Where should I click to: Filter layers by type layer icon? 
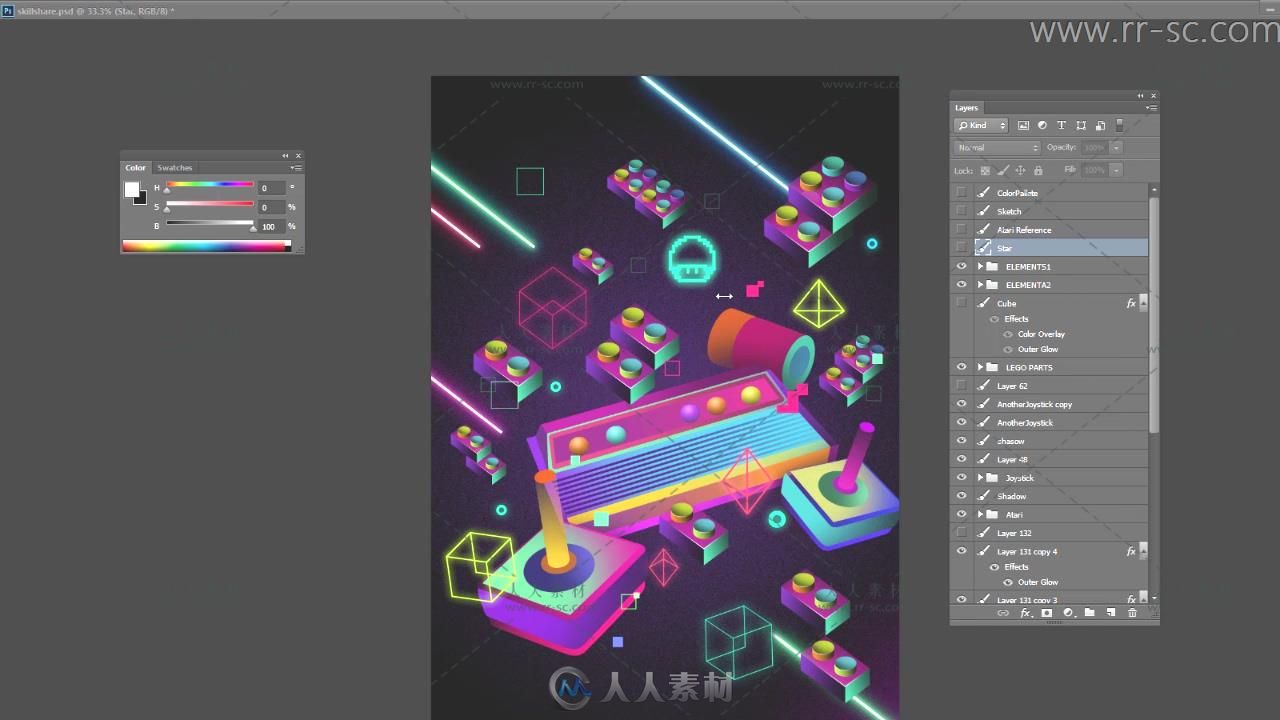tap(1062, 126)
